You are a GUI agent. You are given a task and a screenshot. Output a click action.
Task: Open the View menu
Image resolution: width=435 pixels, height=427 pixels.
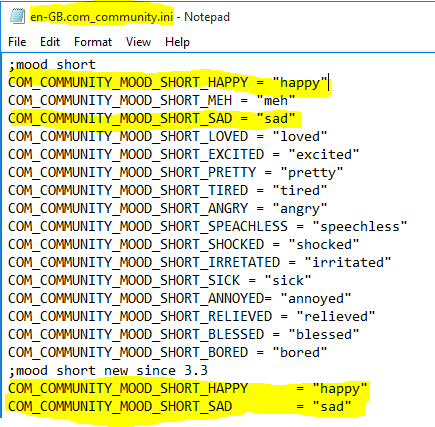(138, 42)
